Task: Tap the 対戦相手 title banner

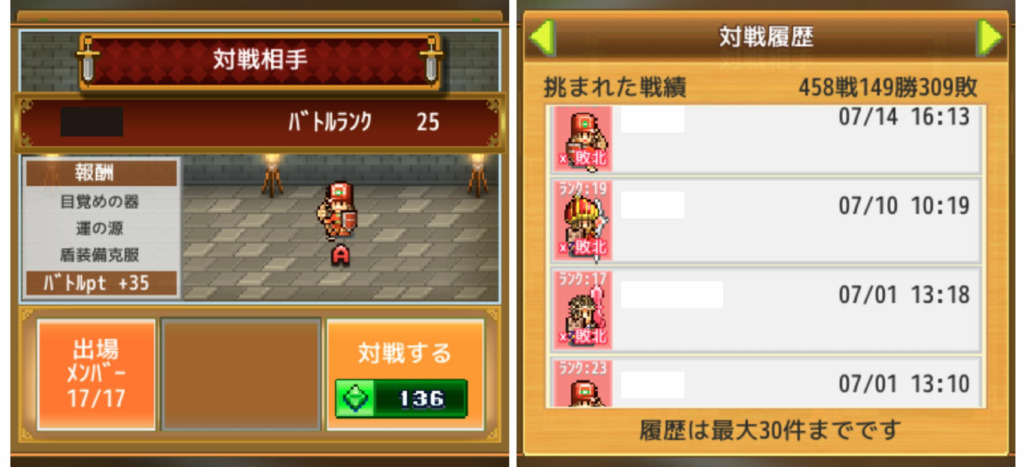Action: (260, 60)
